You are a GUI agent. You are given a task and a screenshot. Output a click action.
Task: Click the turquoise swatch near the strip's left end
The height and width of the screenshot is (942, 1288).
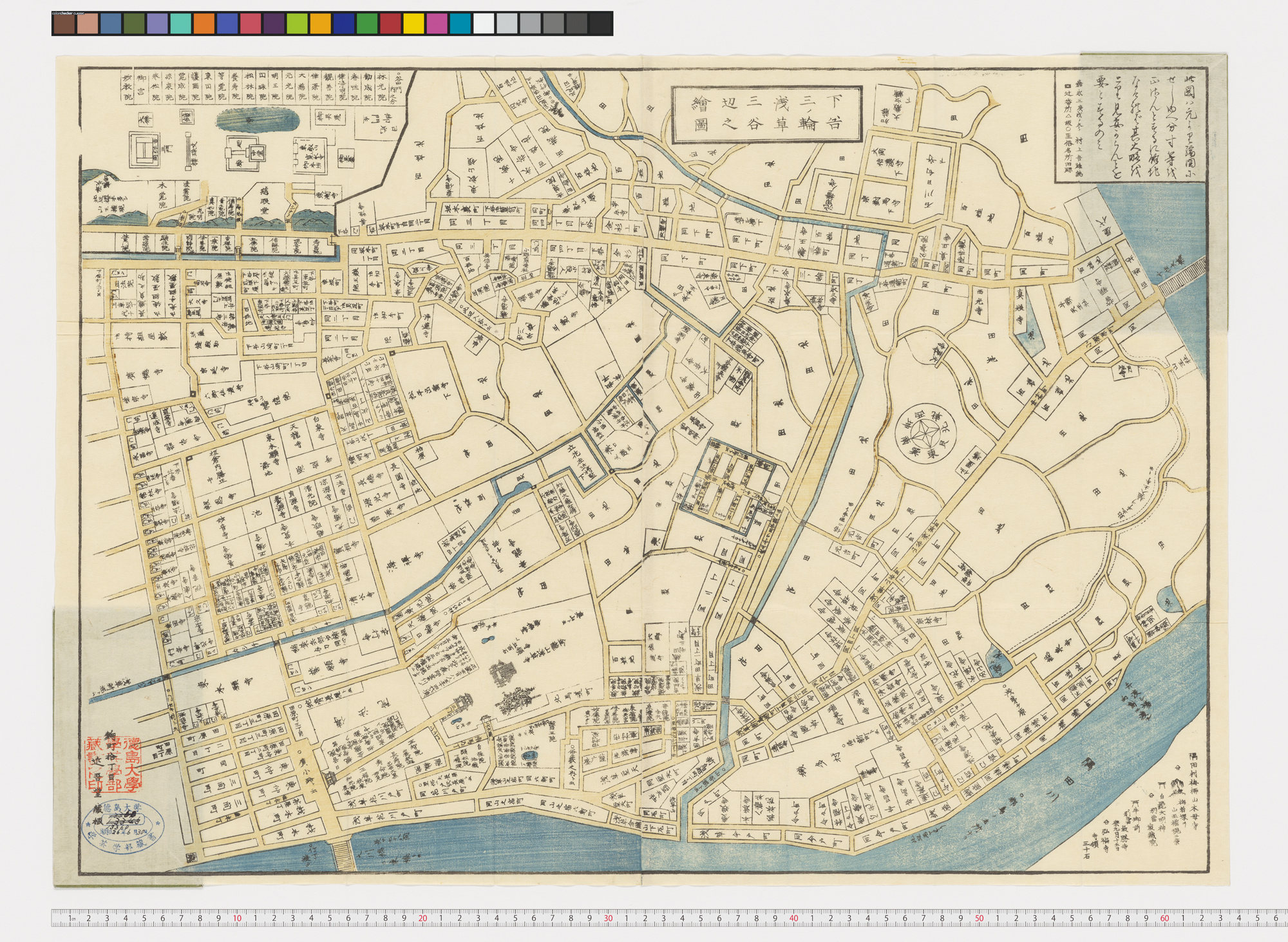pyautogui.click(x=180, y=24)
